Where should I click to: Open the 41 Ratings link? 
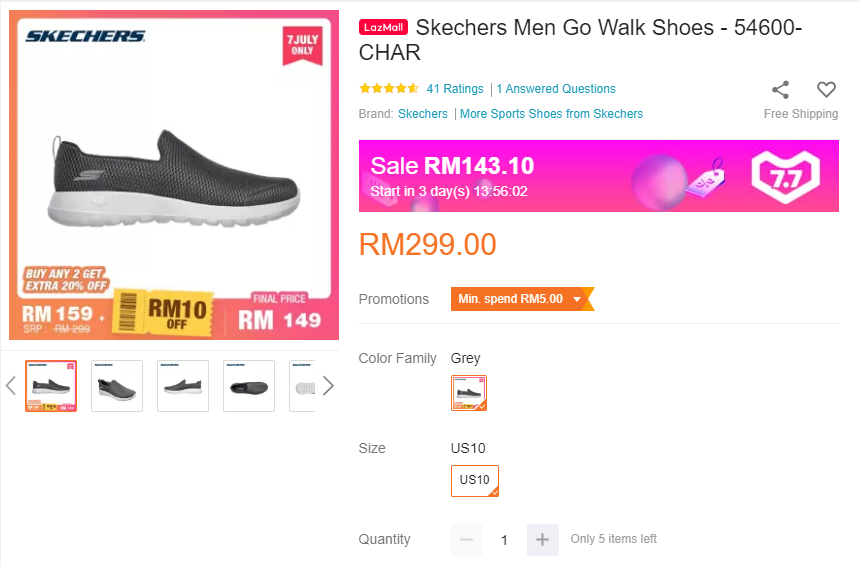[x=454, y=89]
